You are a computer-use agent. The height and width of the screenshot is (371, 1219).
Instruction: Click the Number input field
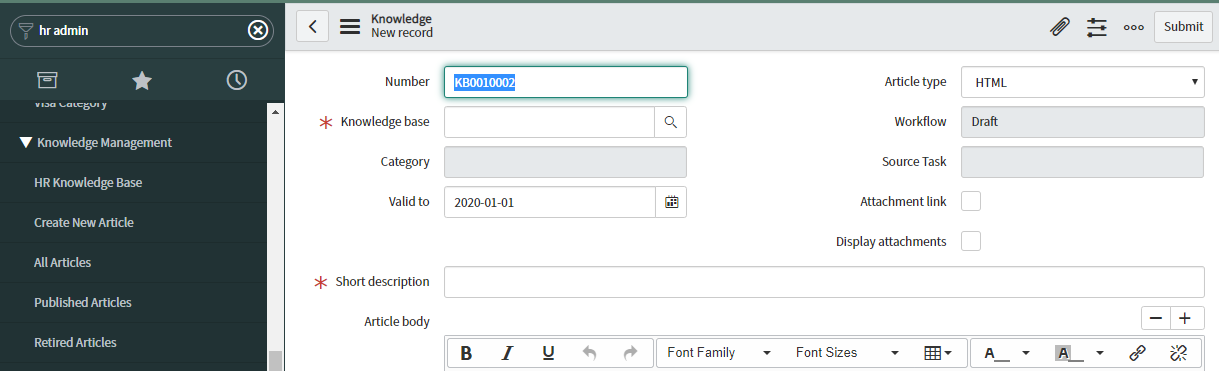click(565, 82)
